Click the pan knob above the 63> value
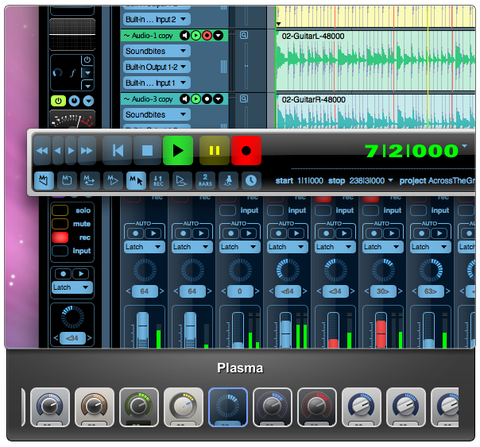The height and width of the screenshot is (447, 480). tap(431, 270)
